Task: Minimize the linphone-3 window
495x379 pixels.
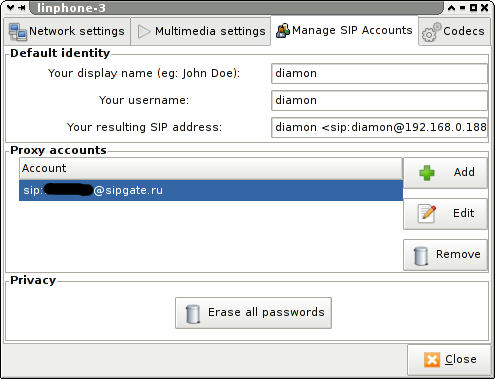Action: (x=462, y=8)
